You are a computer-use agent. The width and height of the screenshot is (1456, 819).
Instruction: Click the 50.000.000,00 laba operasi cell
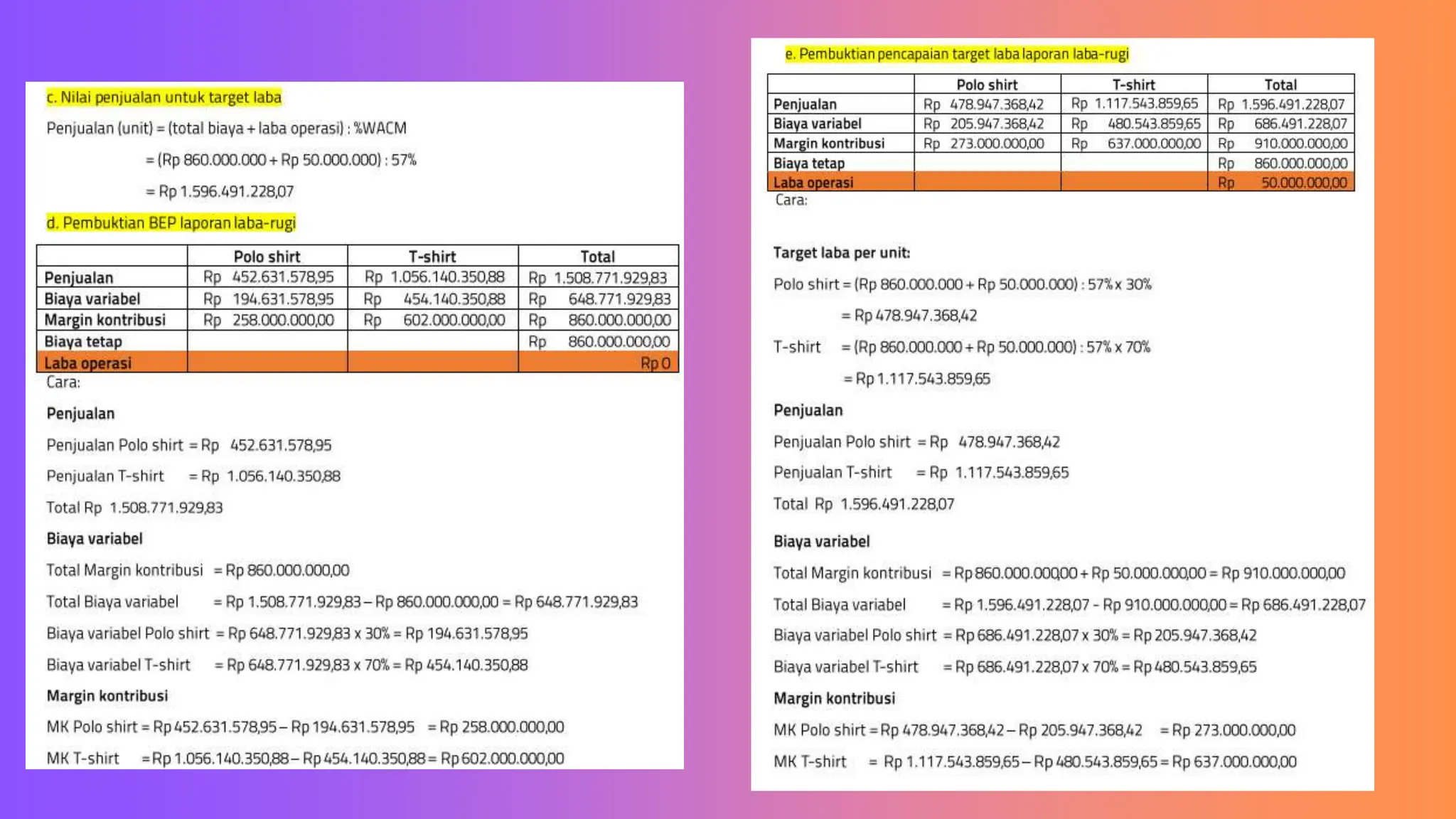(1303, 183)
